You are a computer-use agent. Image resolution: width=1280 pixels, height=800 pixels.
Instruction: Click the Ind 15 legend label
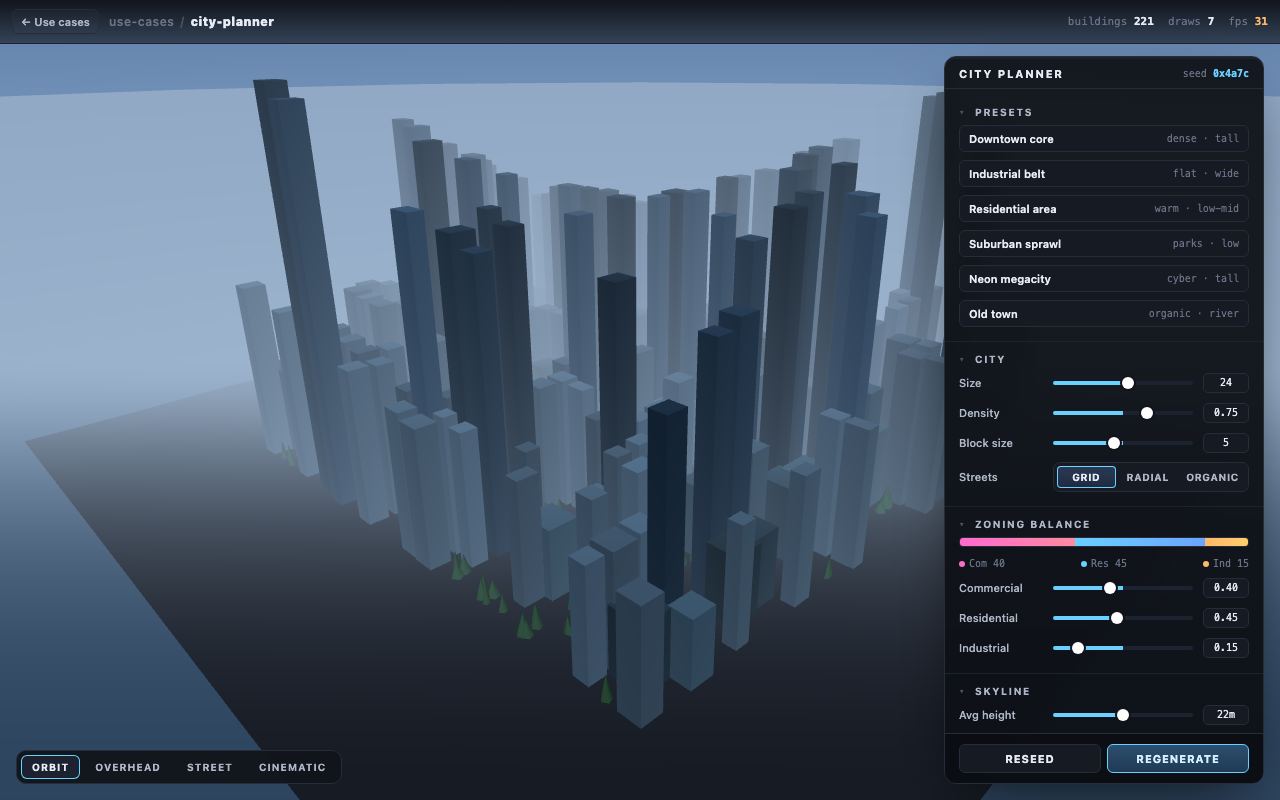(x=1226, y=563)
